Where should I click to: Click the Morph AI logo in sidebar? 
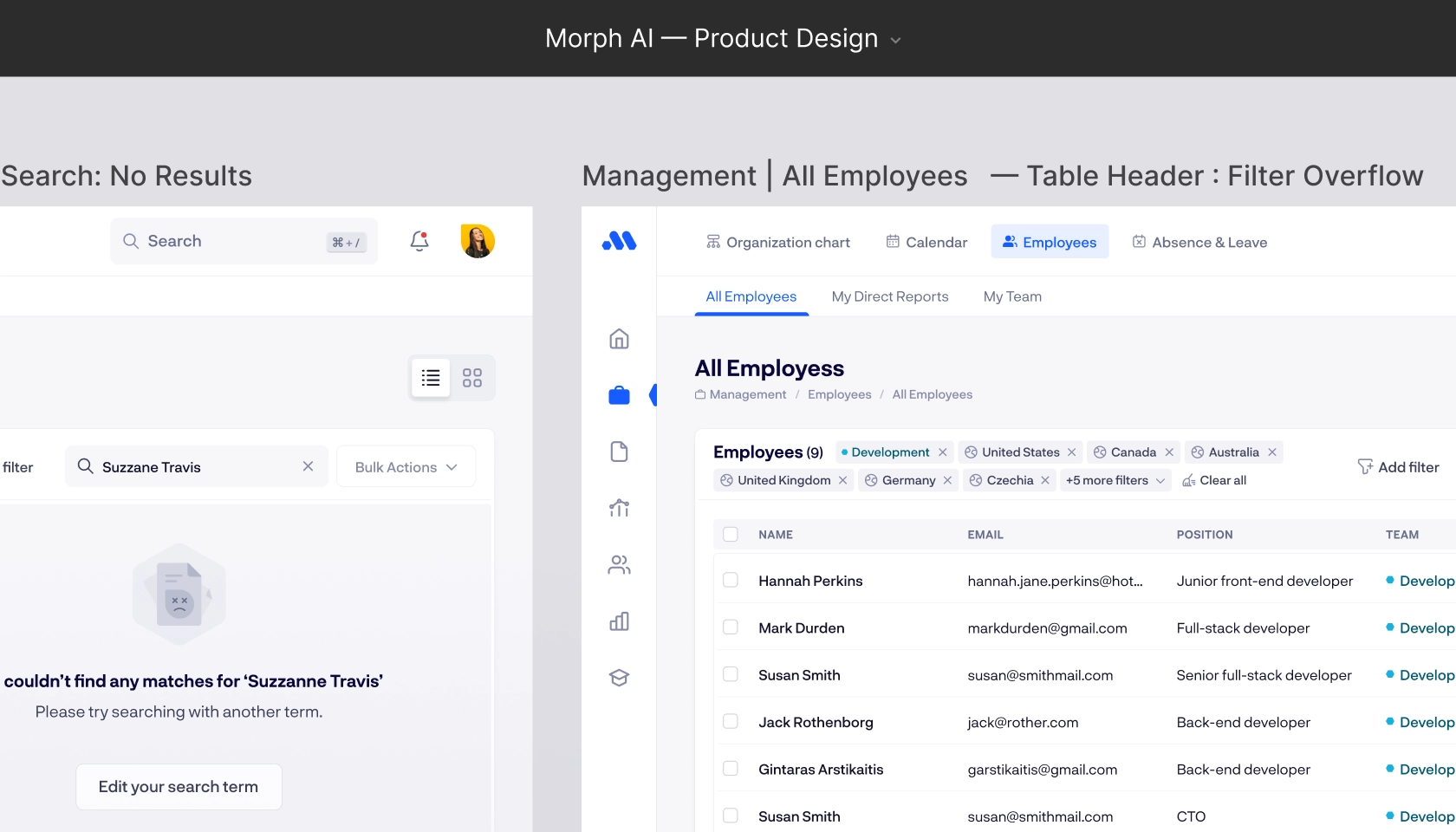pyautogui.click(x=619, y=241)
